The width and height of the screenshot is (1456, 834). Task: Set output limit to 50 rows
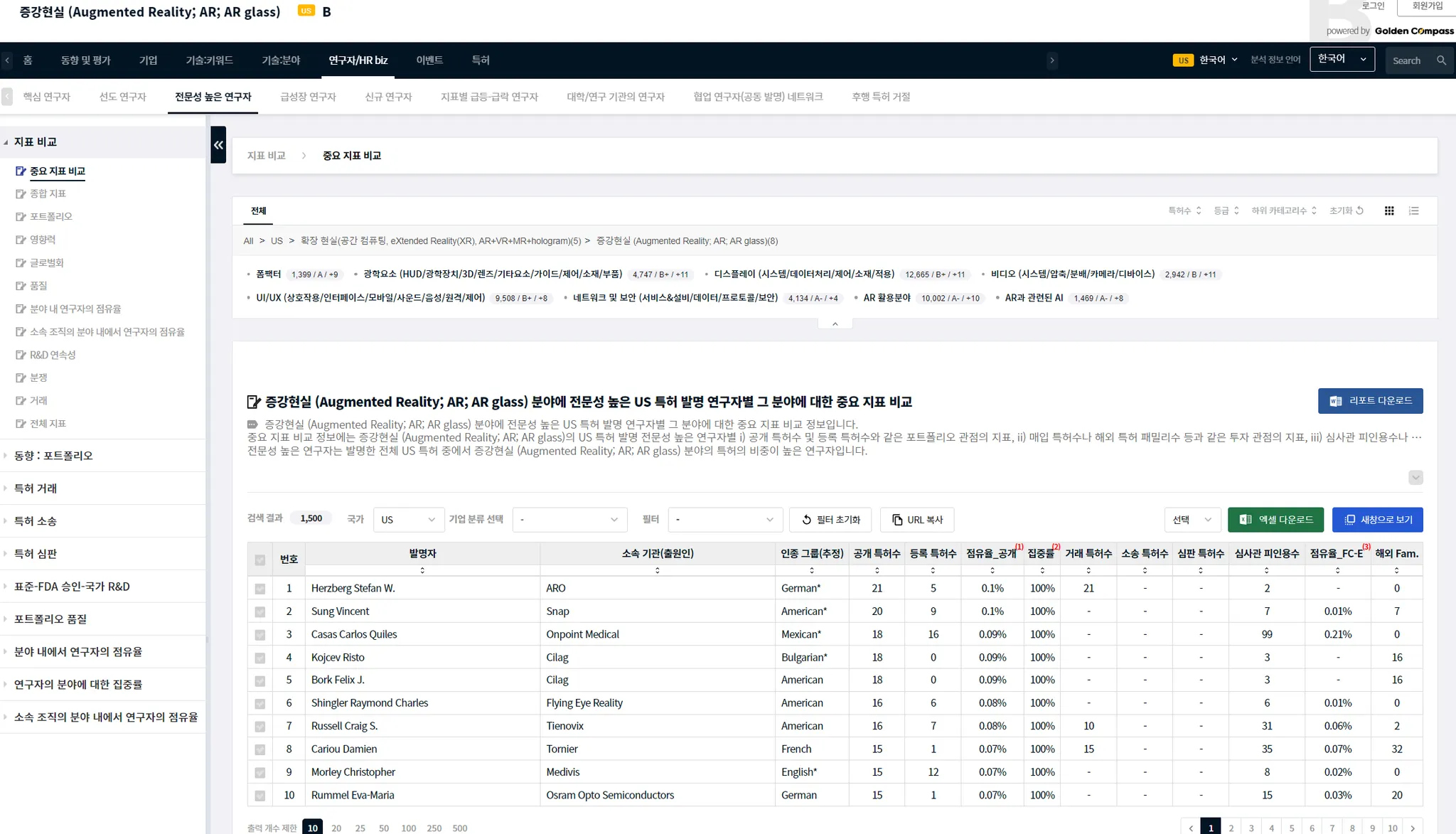tap(384, 828)
